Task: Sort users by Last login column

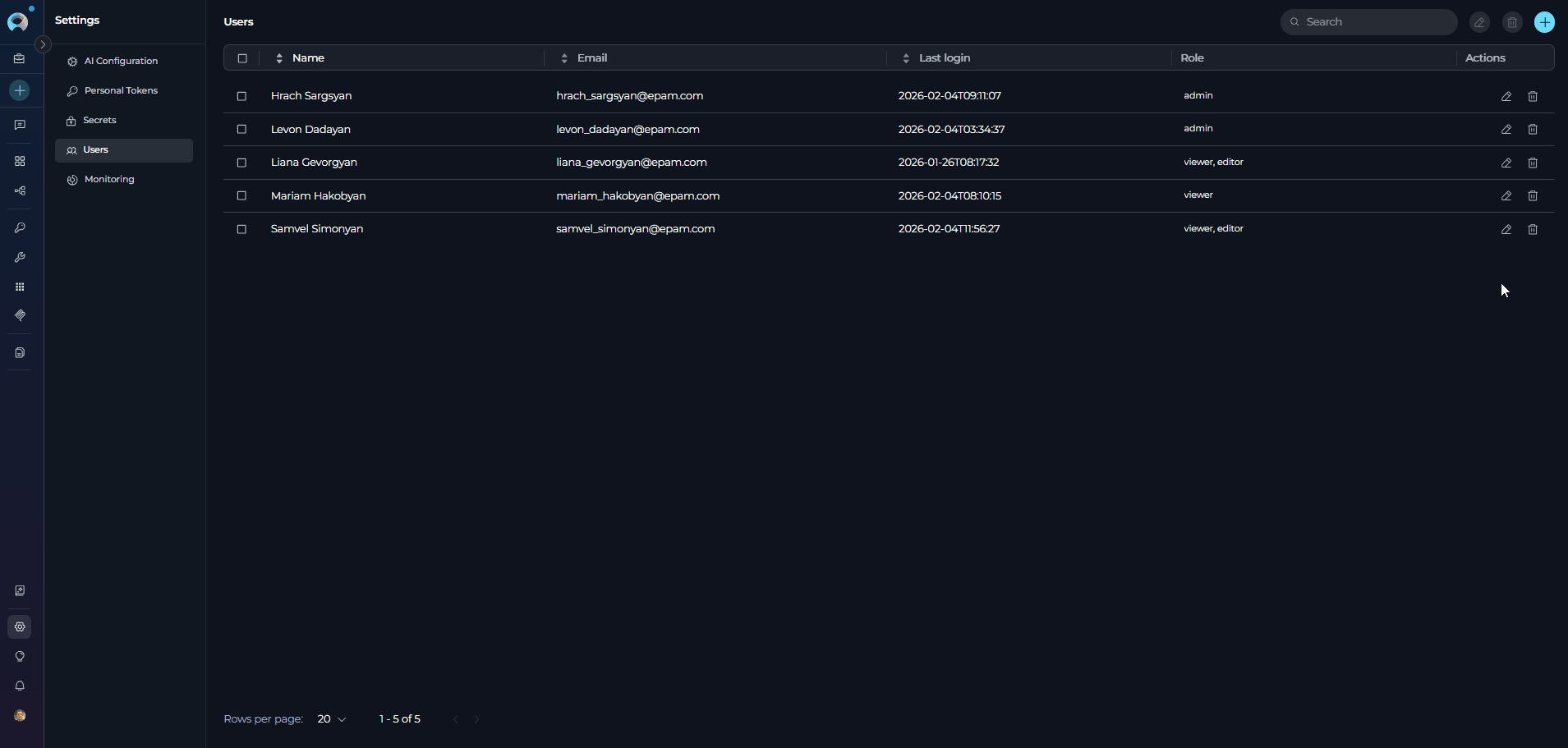Action: (x=944, y=58)
